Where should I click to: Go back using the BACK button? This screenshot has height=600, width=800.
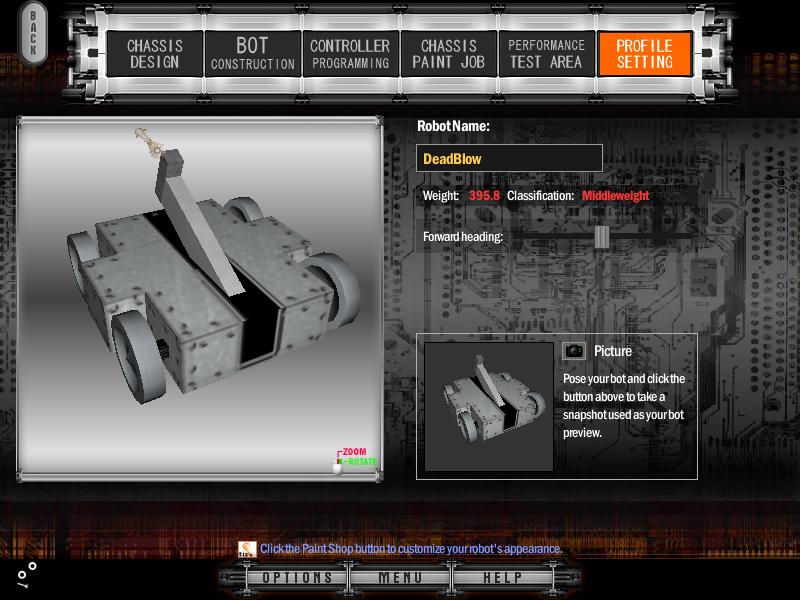(33, 34)
